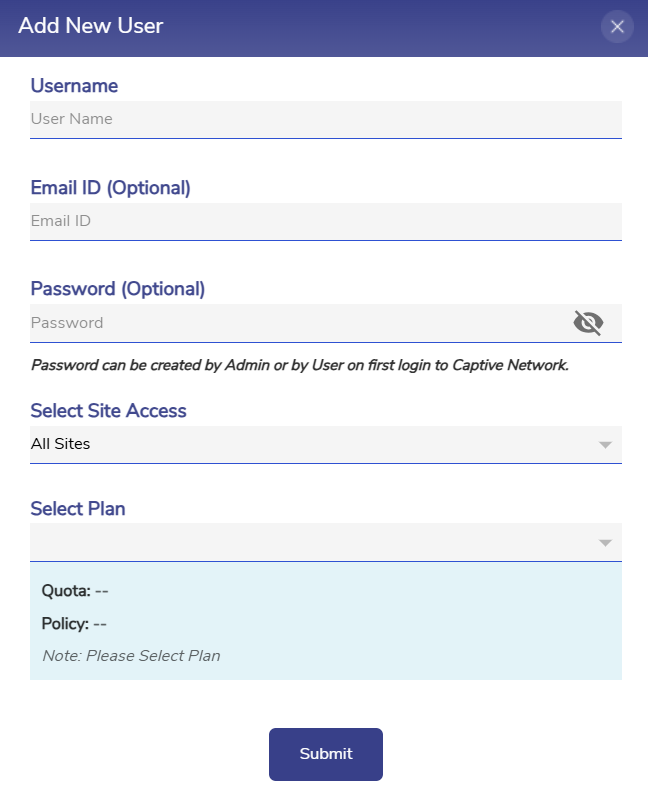Viewport: 648px width, 786px height.
Task: Click the 'Please Select Plan' note
Action: pyautogui.click(x=131, y=656)
